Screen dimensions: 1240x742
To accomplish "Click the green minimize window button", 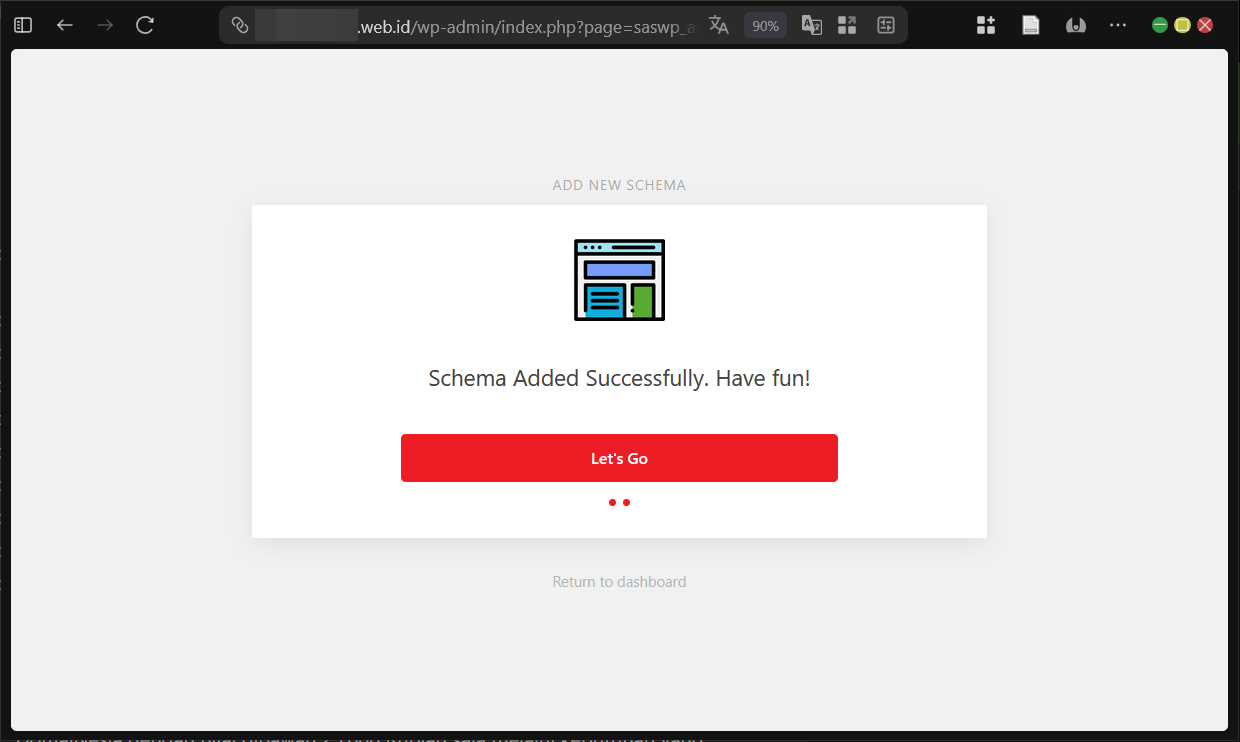I will [x=1160, y=25].
